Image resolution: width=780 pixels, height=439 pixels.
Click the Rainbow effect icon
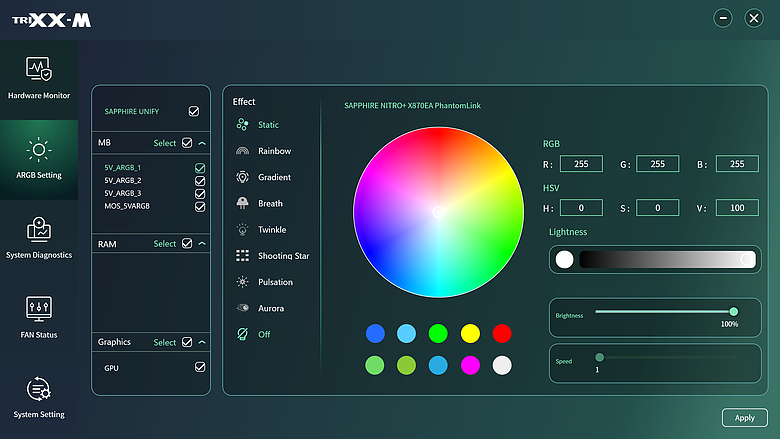pyautogui.click(x=242, y=151)
